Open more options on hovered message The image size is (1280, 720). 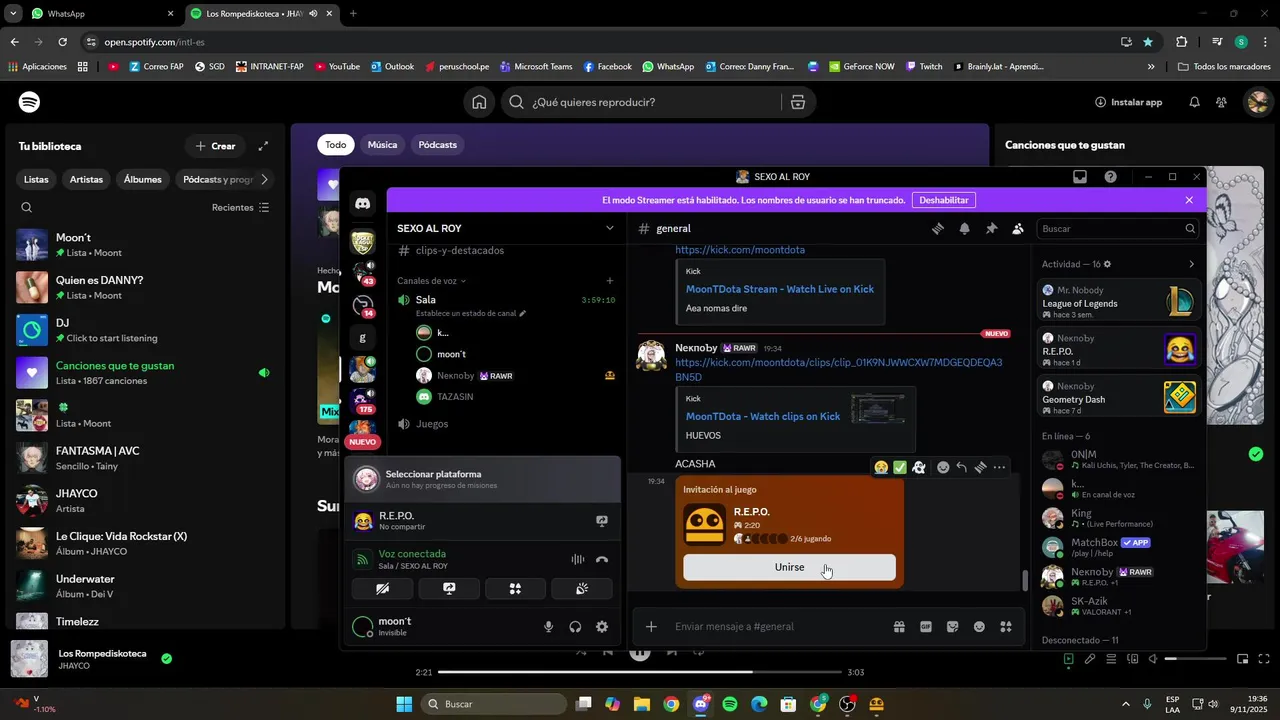pos(999,467)
